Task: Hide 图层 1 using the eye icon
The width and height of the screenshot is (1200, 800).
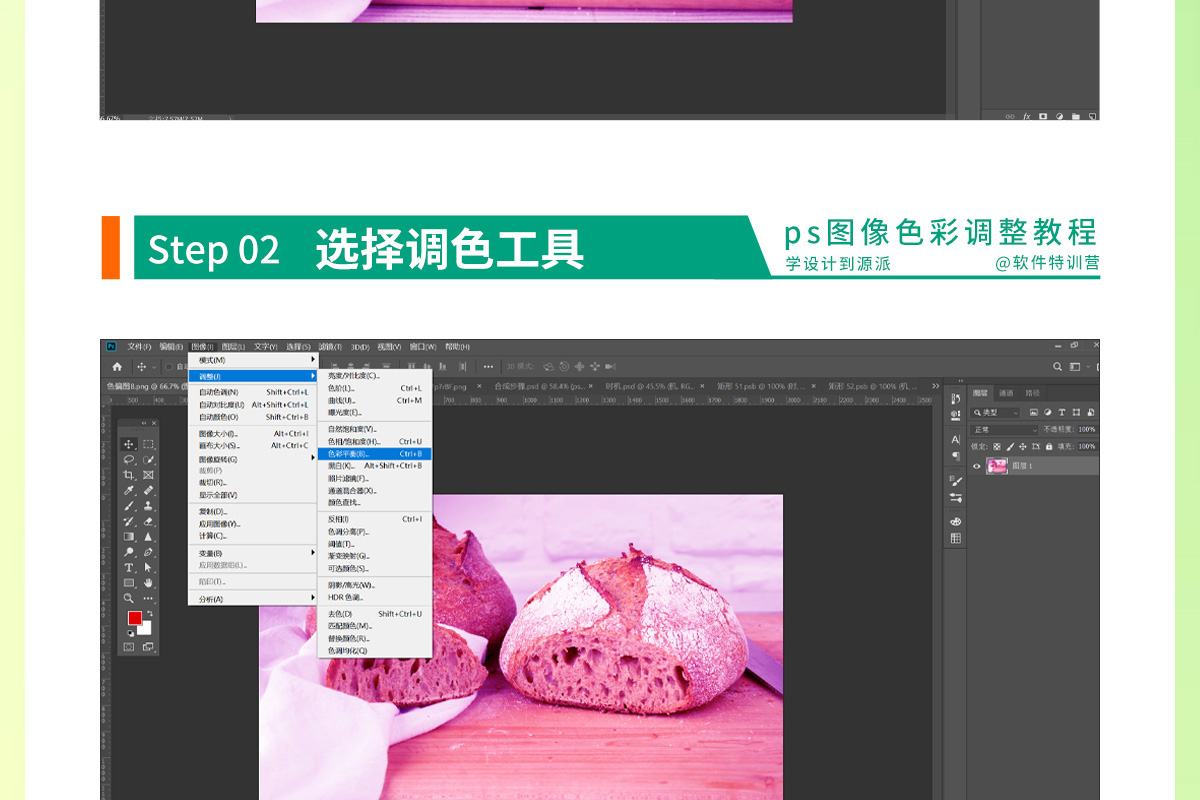Action: (977, 466)
